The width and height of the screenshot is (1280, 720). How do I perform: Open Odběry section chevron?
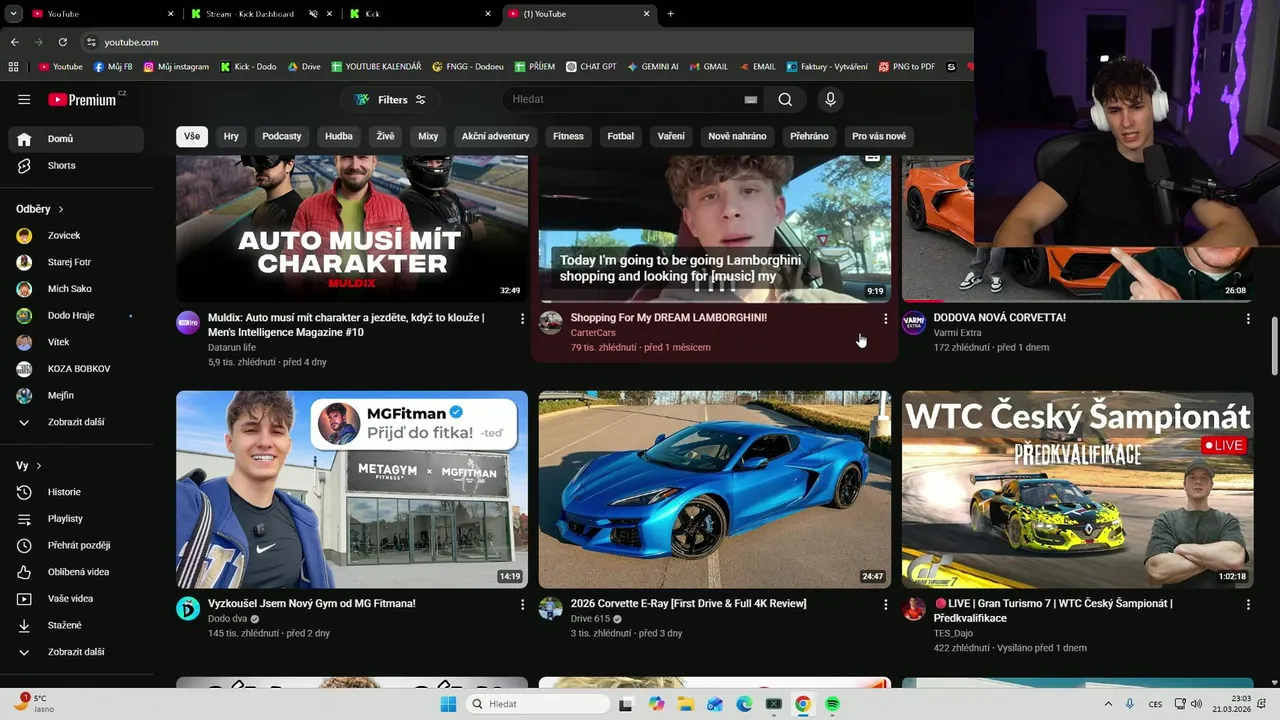pos(61,209)
